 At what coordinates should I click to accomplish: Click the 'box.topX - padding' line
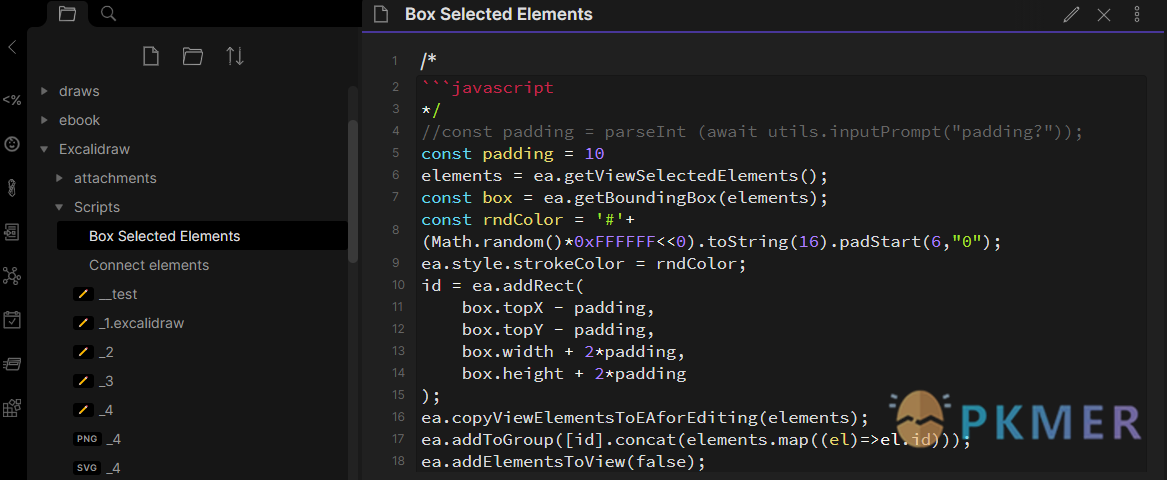(558, 307)
